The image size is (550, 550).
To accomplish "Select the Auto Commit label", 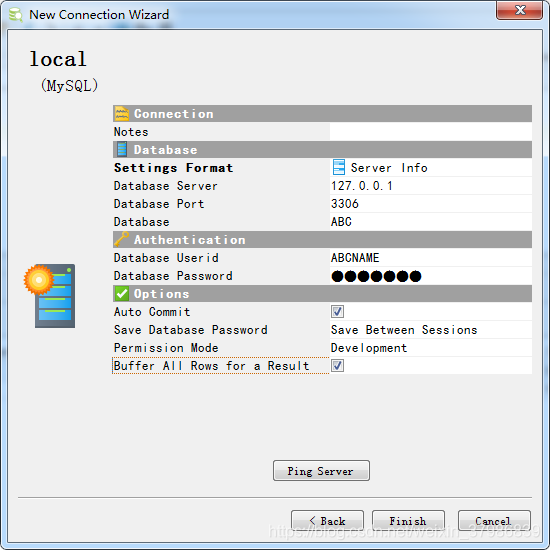I will [x=152, y=311].
